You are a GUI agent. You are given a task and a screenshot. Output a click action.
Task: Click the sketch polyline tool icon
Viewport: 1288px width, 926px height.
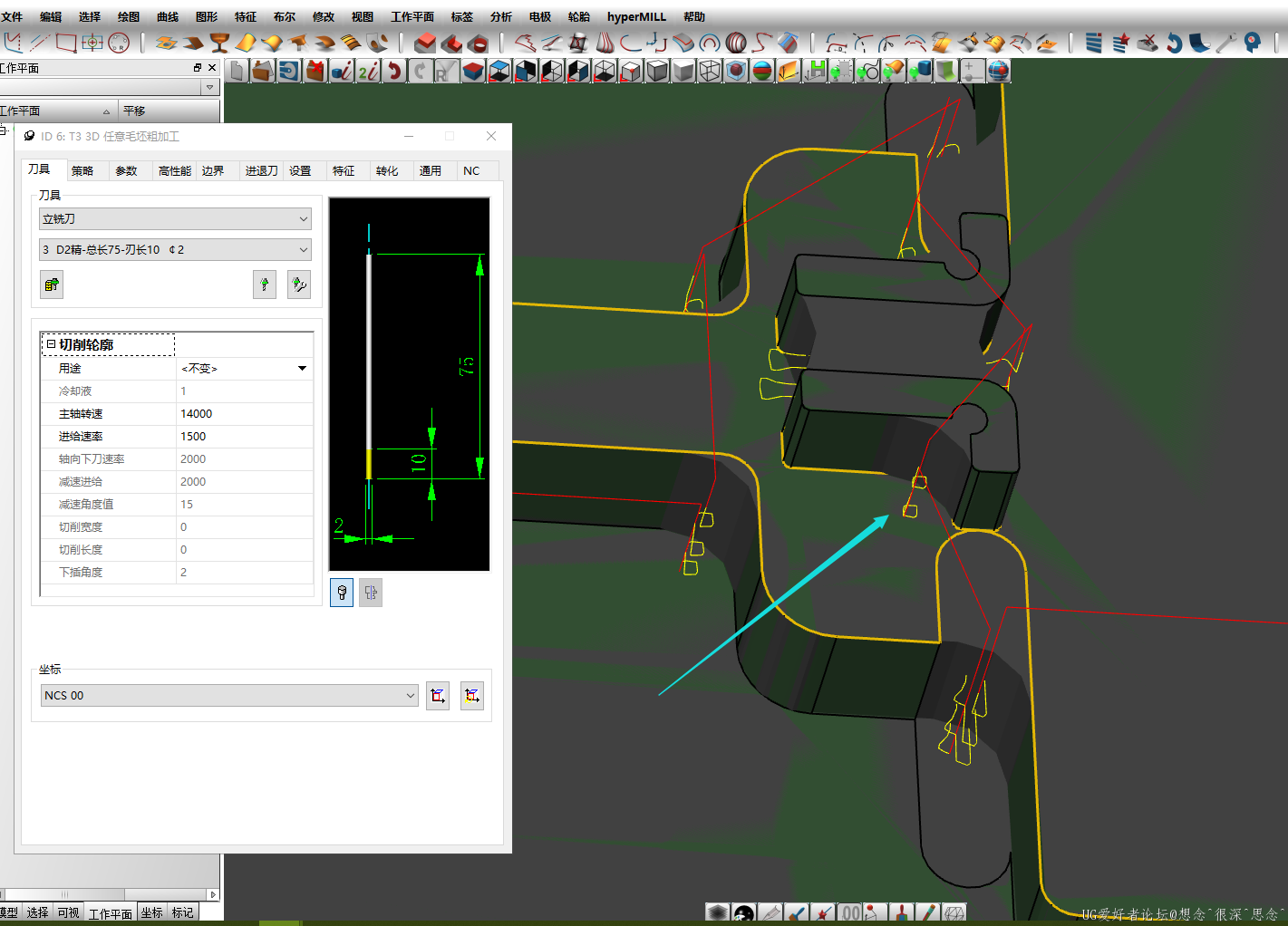click(x=13, y=43)
